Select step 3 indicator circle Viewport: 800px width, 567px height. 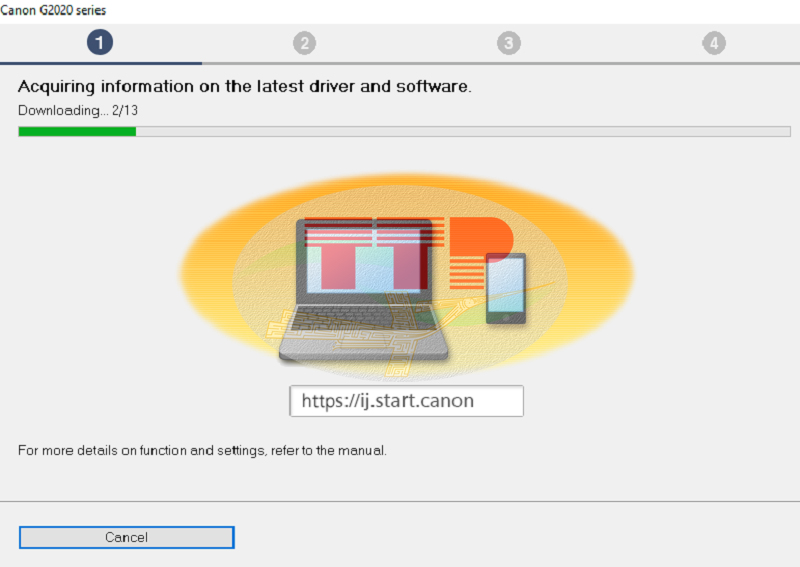point(509,43)
